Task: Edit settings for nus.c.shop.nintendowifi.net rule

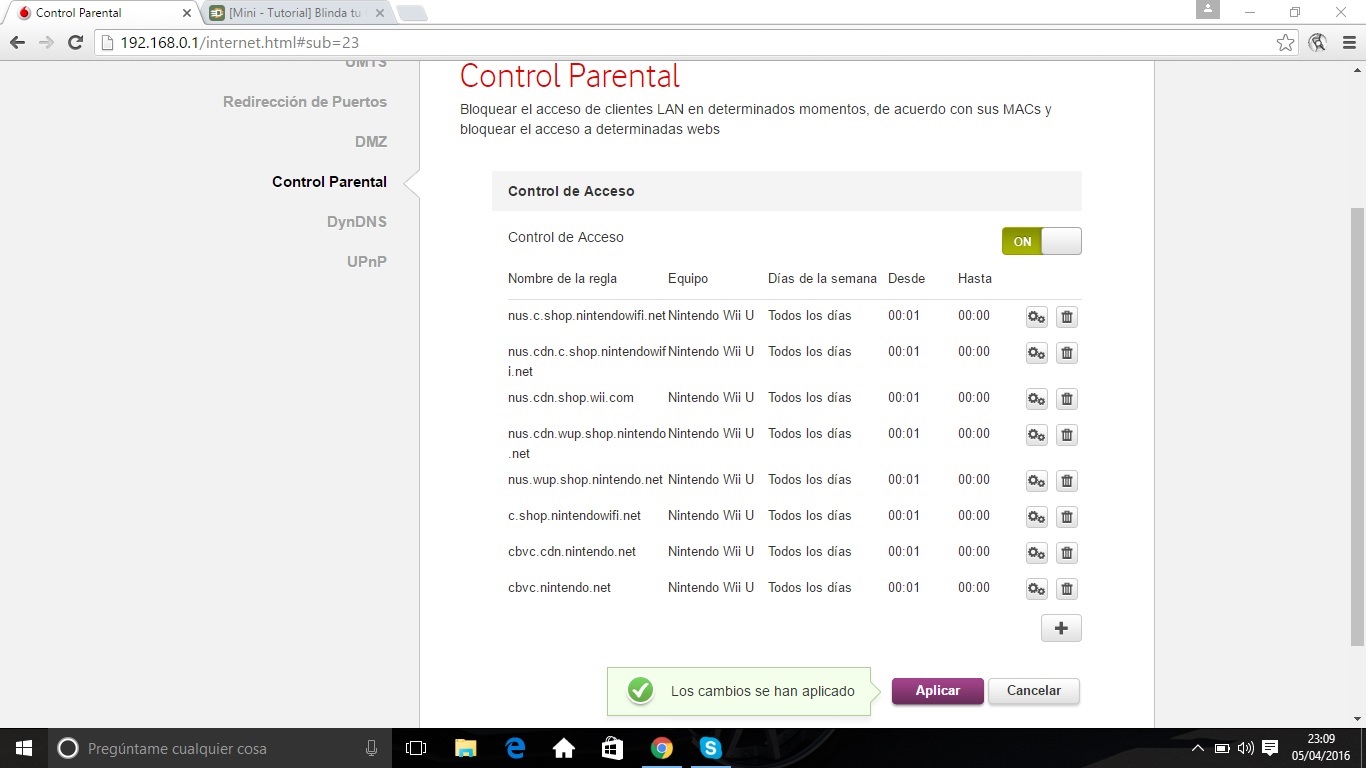Action: (1036, 317)
